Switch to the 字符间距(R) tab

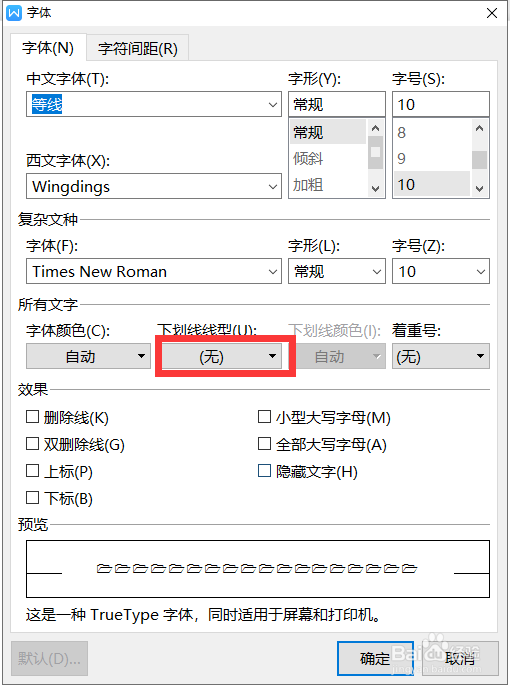point(138,49)
